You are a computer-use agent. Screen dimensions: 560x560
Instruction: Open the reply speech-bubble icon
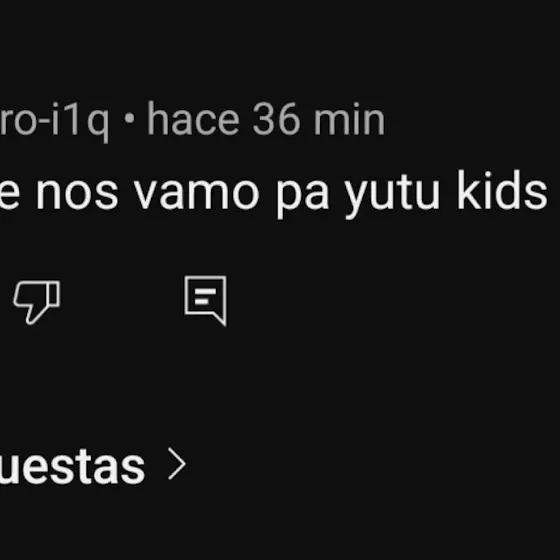pyautogui.click(x=205, y=301)
